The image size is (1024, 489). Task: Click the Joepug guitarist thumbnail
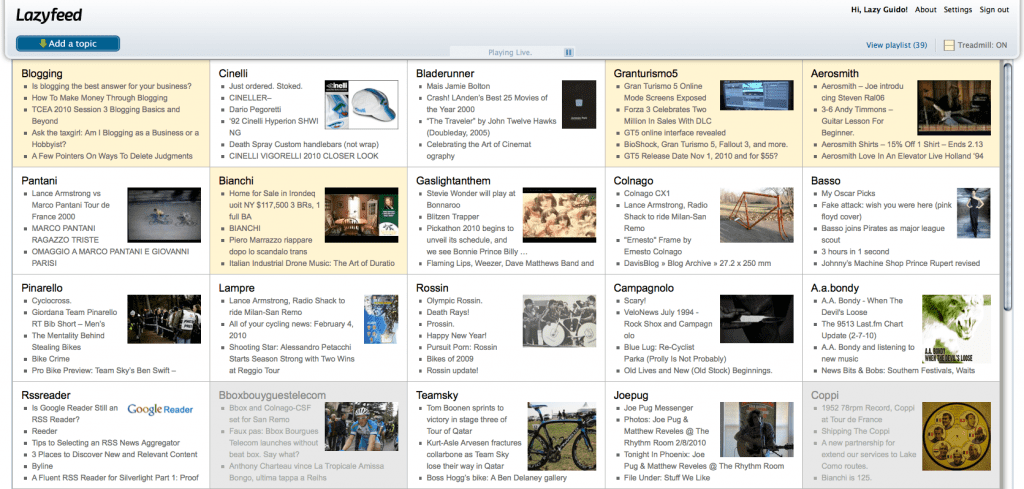pos(756,428)
